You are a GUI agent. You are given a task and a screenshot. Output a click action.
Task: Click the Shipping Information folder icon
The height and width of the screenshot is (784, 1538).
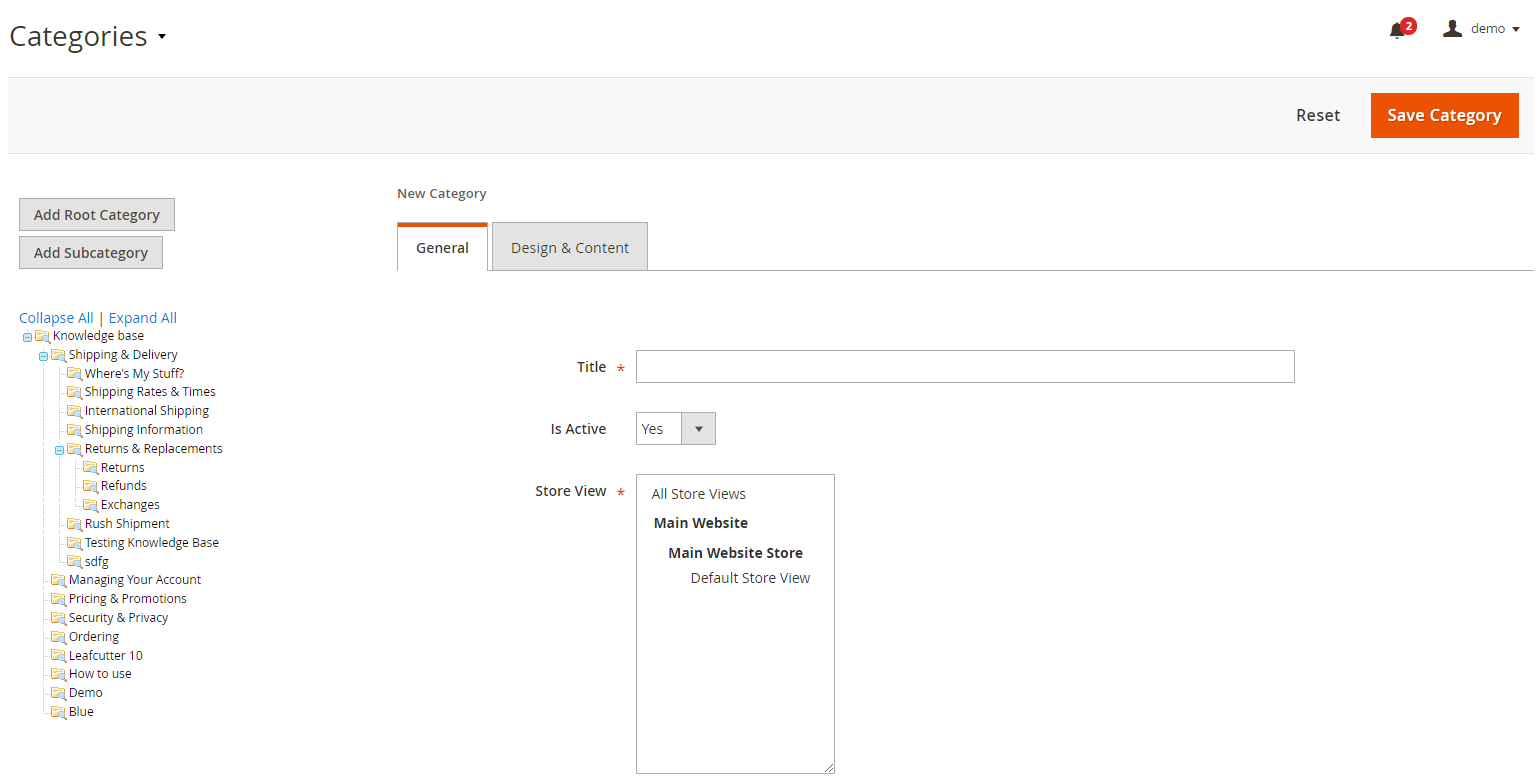(x=75, y=430)
